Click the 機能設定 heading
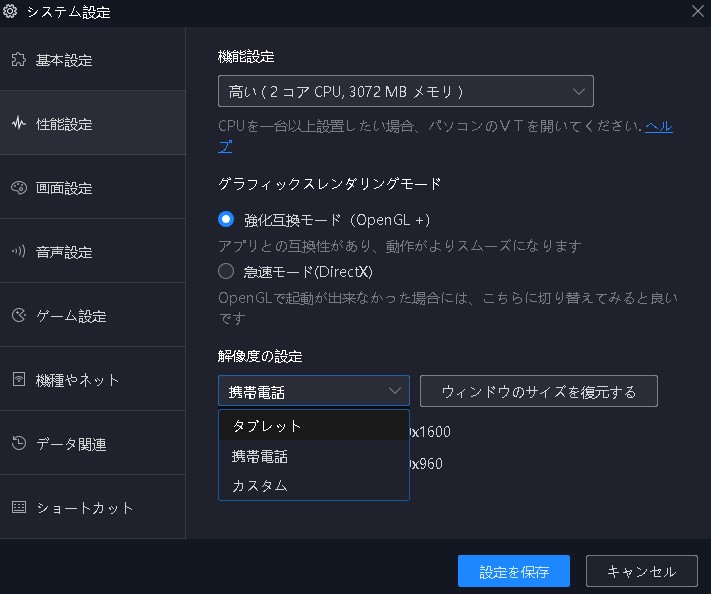This screenshot has width=711, height=594. pyautogui.click(x=246, y=56)
